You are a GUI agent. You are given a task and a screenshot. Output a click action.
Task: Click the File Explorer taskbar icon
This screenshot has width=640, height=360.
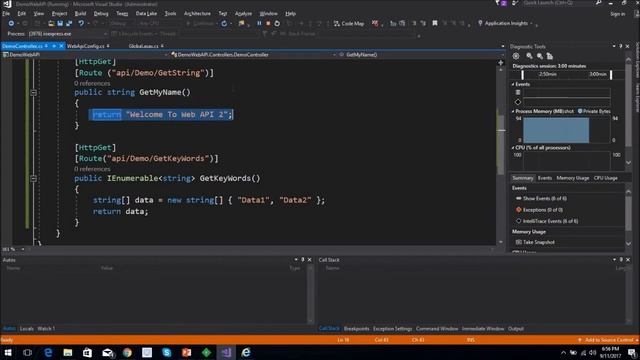tap(68, 352)
